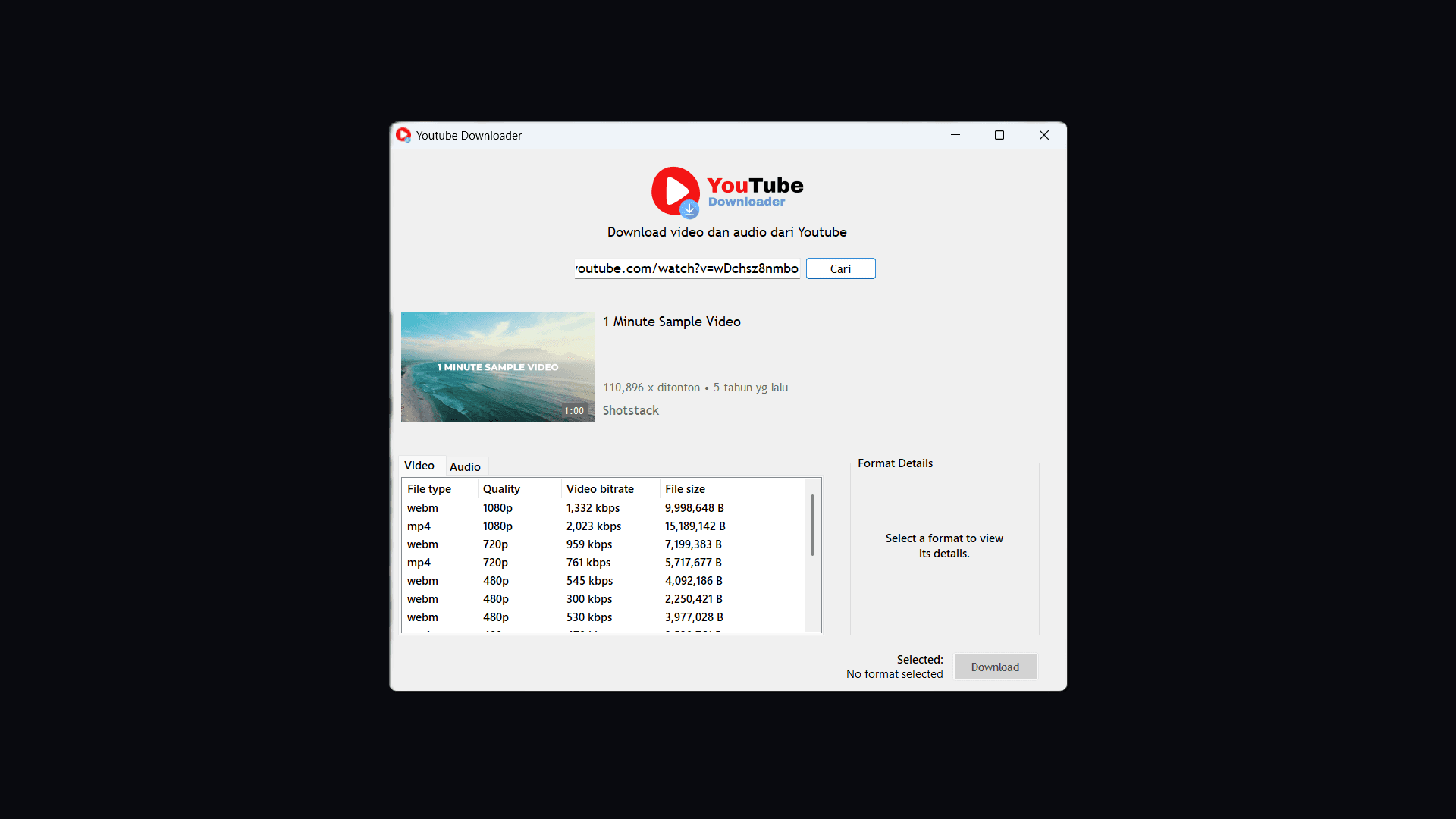Click the Video bitrate column header
Viewport: 1456px width, 819px height.
(x=610, y=489)
